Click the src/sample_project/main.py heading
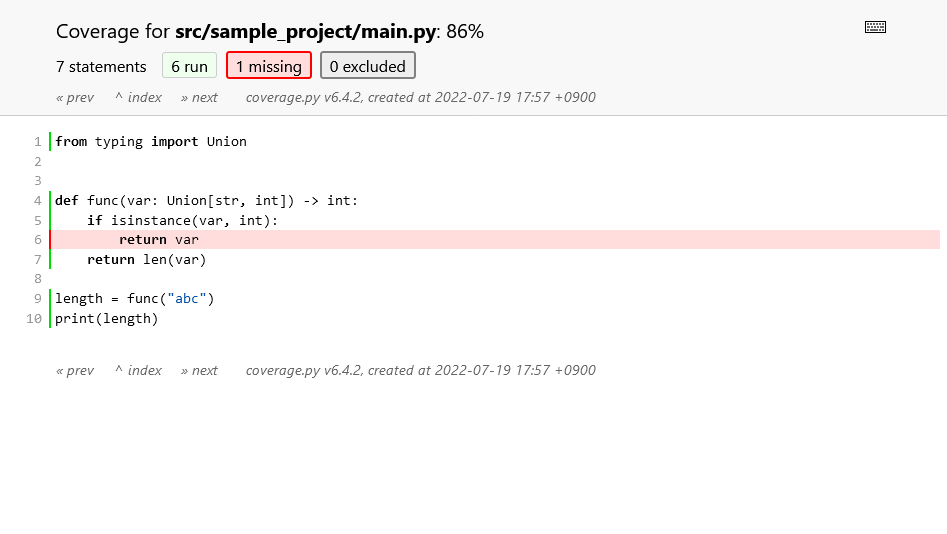Screen dimensions: 947x534 (306, 31)
